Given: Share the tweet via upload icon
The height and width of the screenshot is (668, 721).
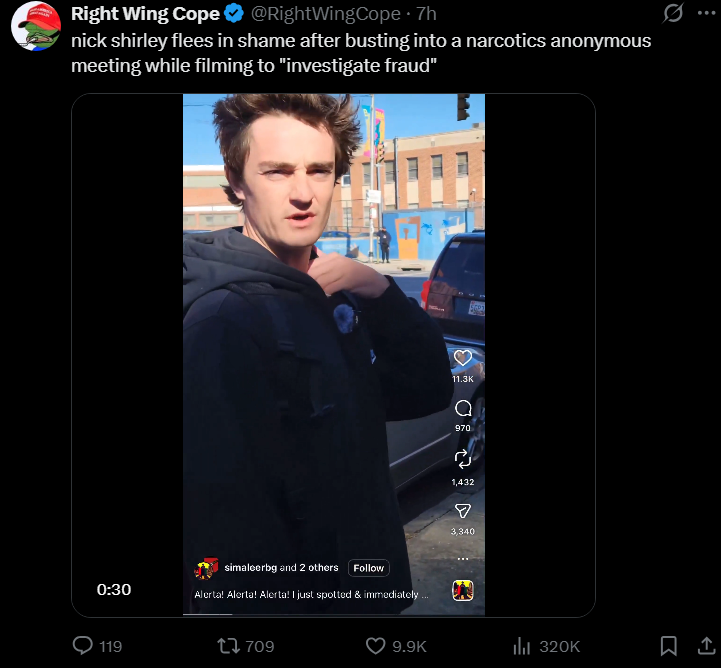Looking at the screenshot, I should tap(706, 646).
